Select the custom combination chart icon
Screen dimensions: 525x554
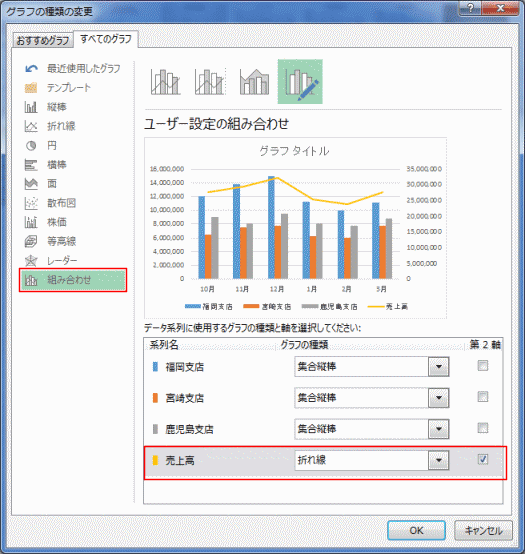pyautogui.click(x=300, y=82)
